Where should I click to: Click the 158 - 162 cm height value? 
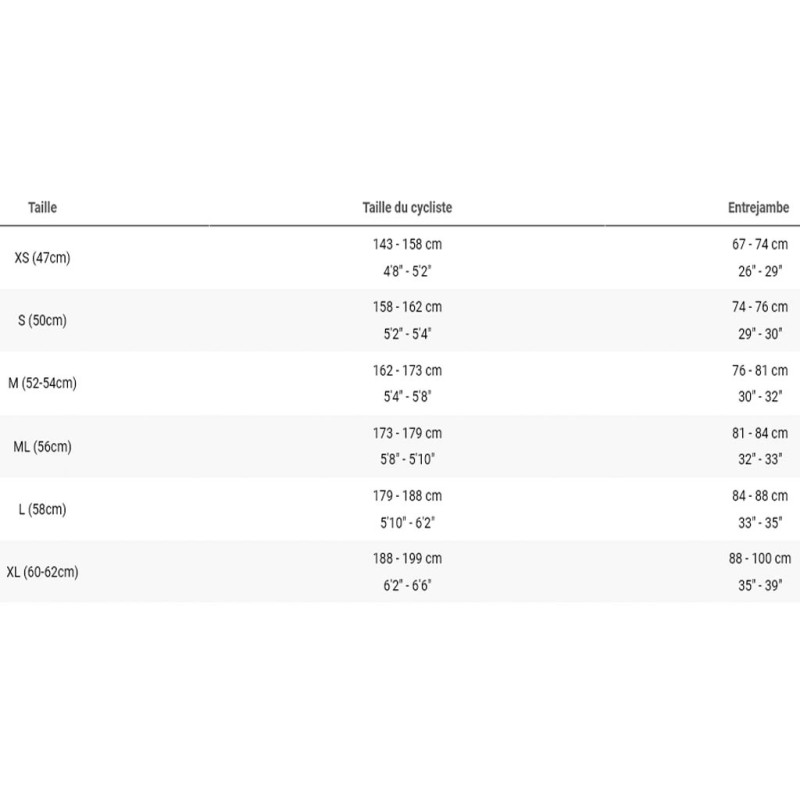[x=407, y=307]
